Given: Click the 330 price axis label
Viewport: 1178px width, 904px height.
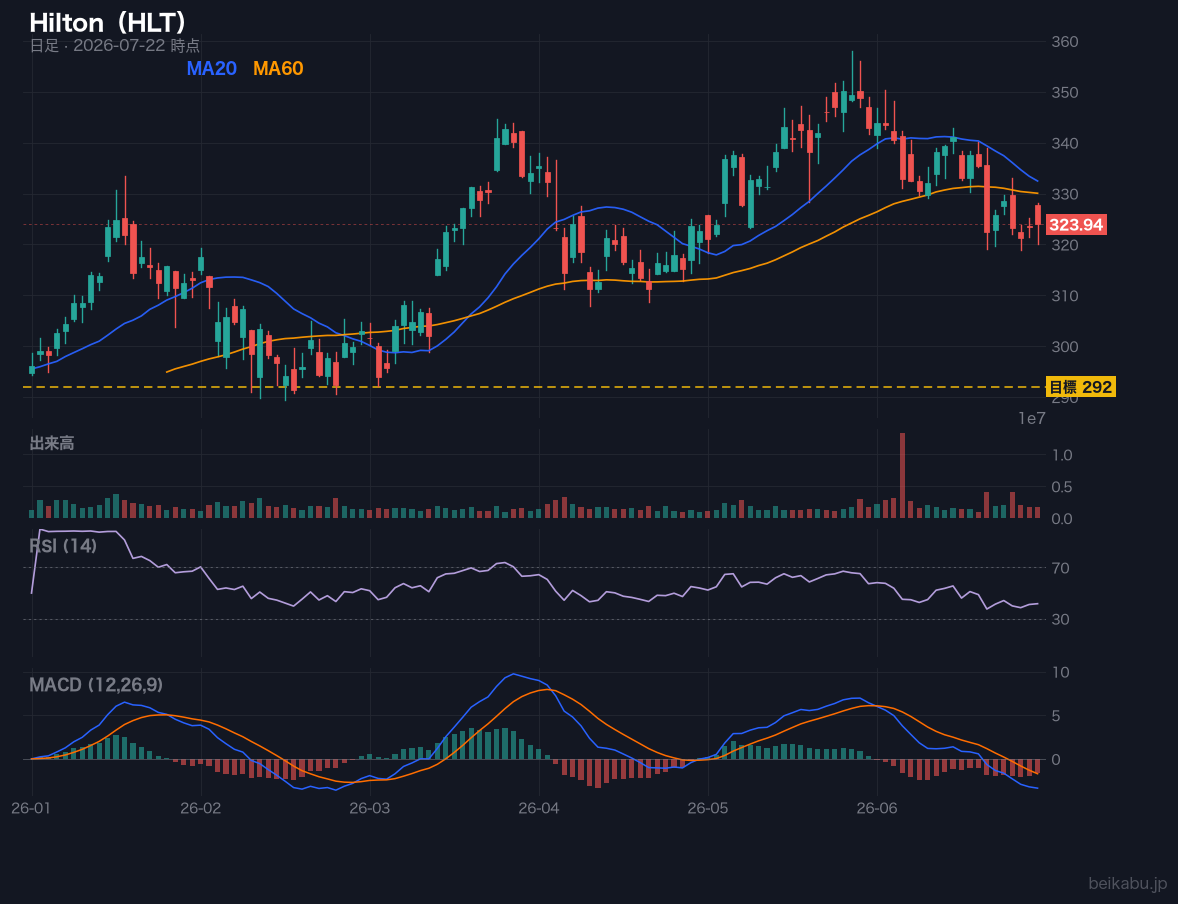Looking at the screenshot, I should 1065,195.
